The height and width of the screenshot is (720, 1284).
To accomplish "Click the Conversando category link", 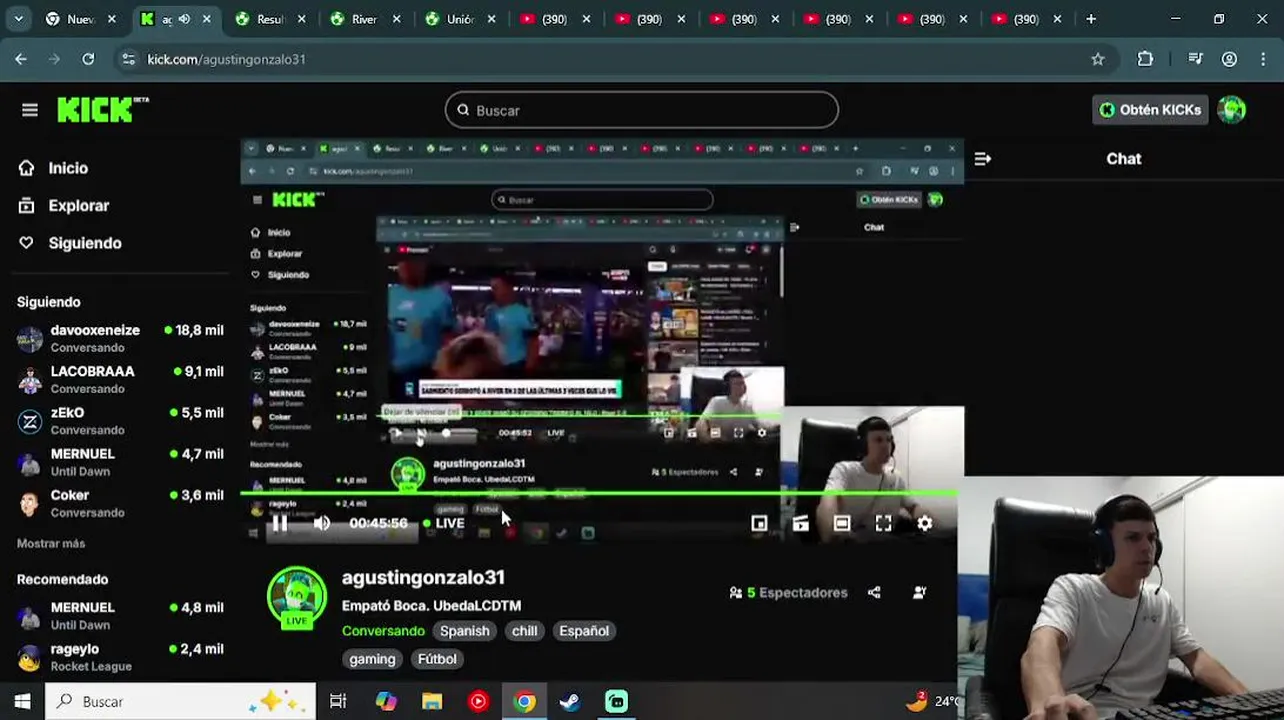I will 383,631.
